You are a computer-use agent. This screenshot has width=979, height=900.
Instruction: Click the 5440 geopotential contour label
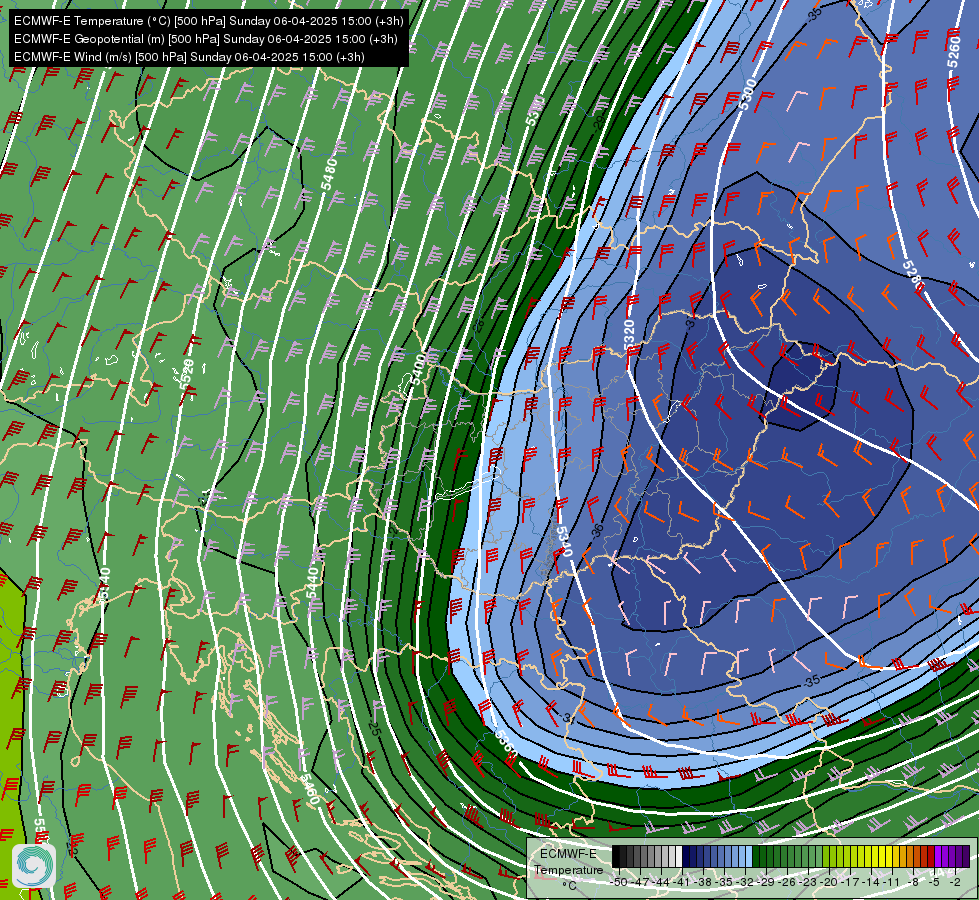312,583
